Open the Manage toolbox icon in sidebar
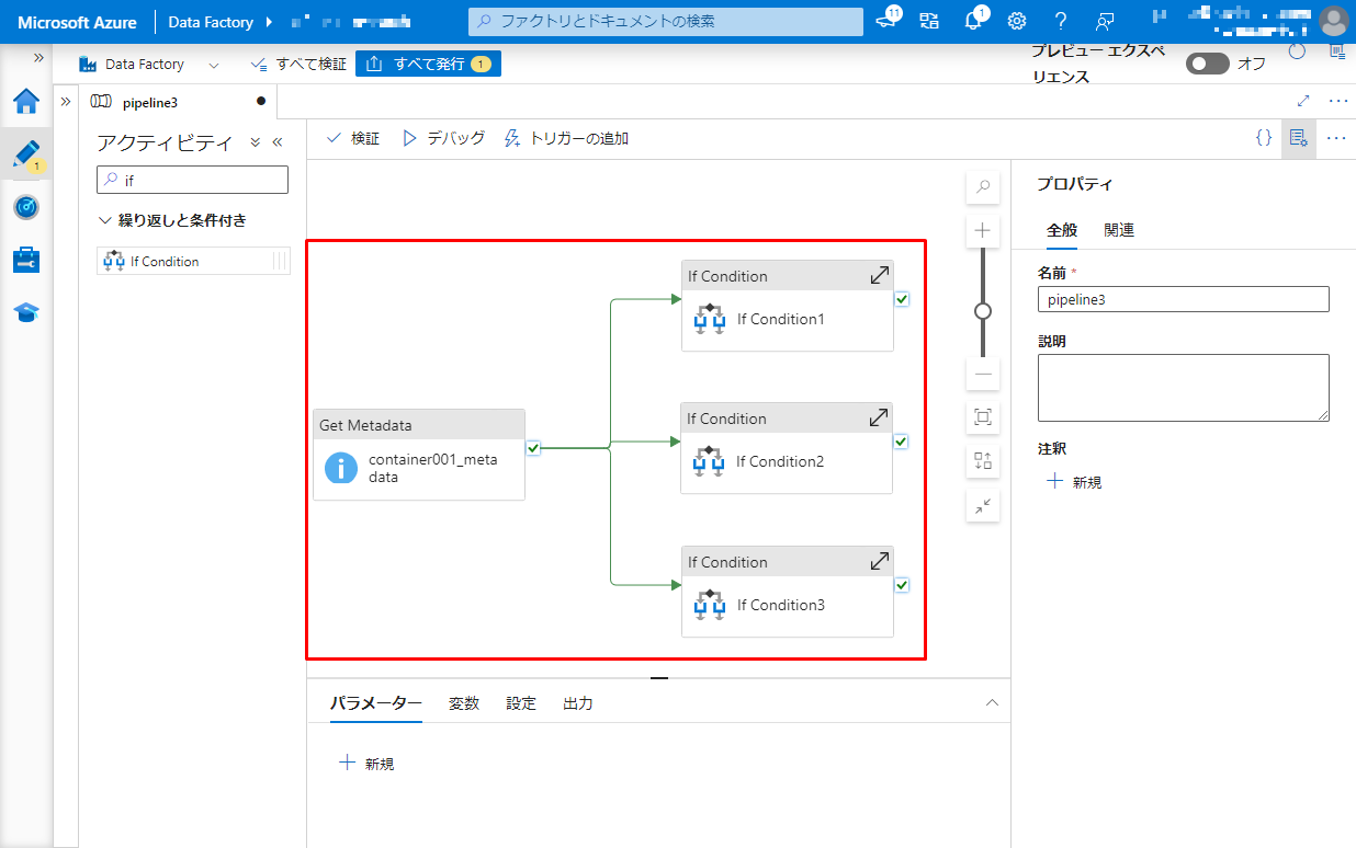Viewport: 1356px width, 848px height. coord(26,260)
